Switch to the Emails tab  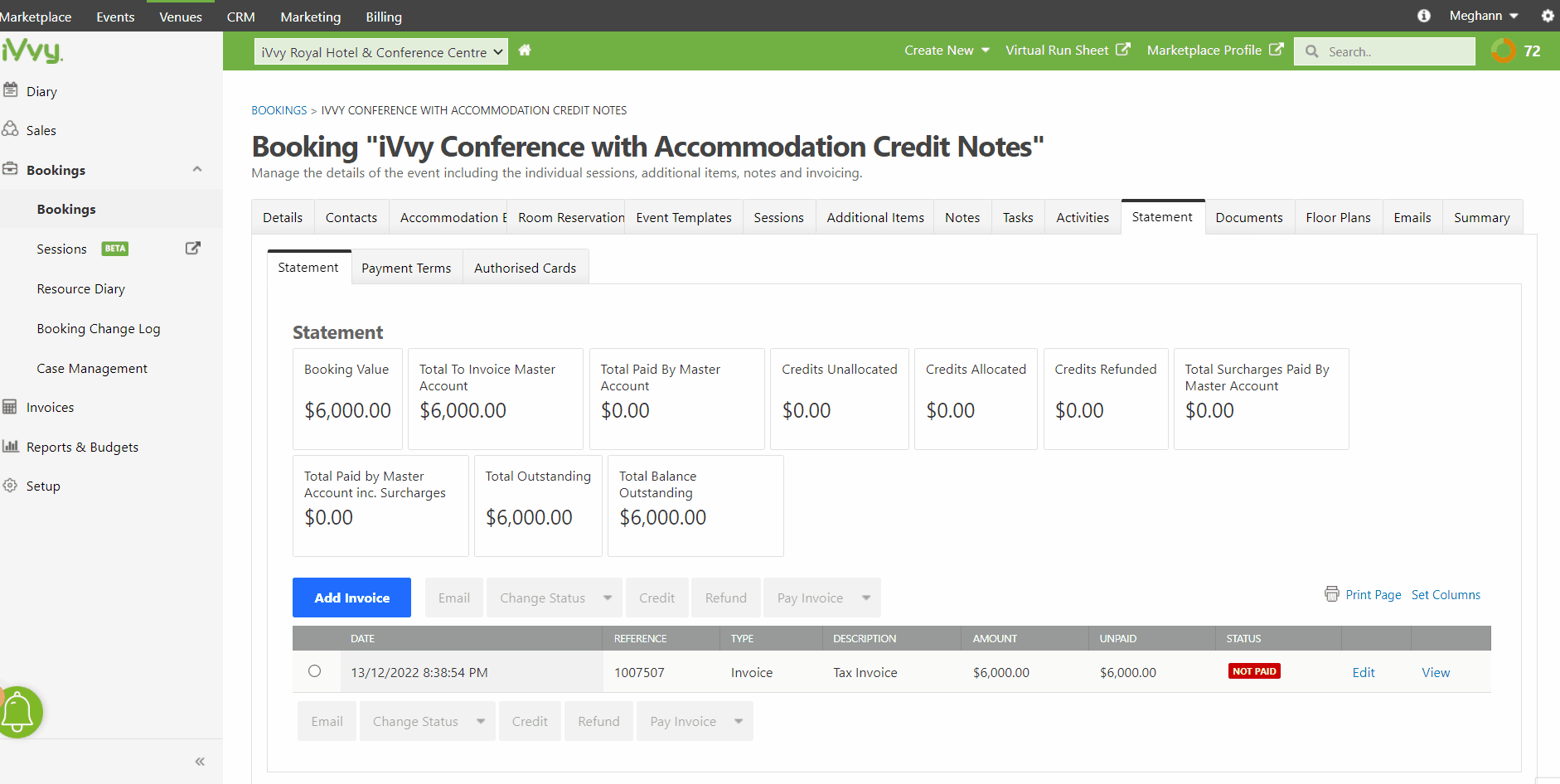point(1412,217)
